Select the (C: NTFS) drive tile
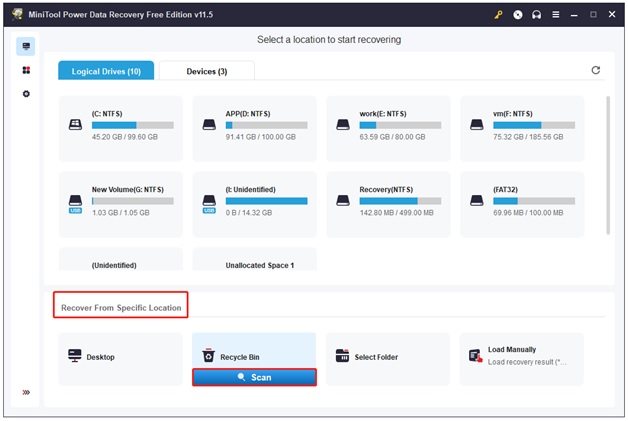628x421 pixels. pos(120,129)
